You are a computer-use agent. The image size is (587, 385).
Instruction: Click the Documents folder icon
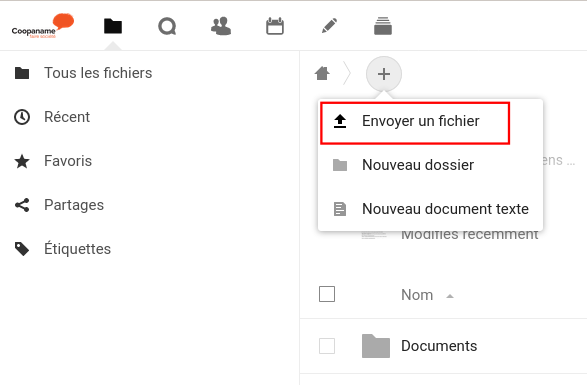click(376, 346)
